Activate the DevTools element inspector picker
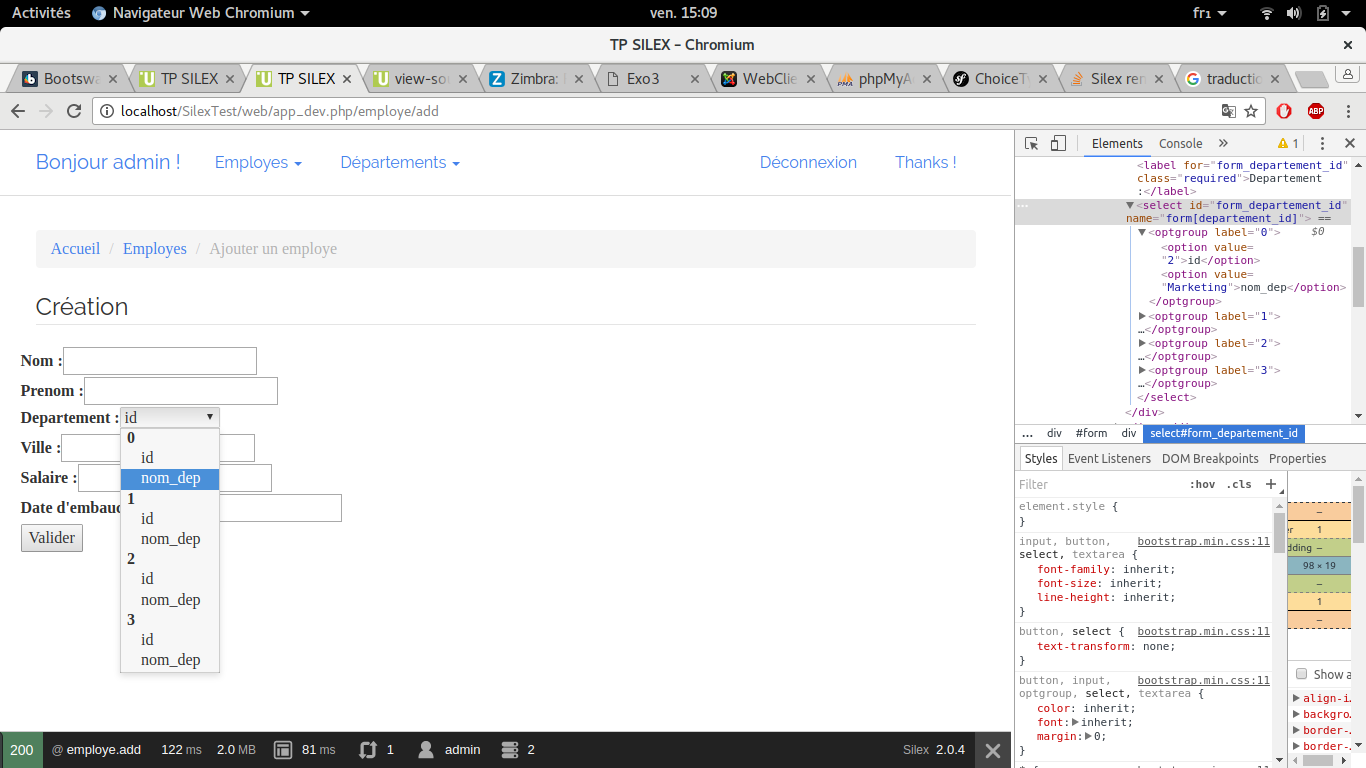 pyautogui.click(x=1032, y=143)
